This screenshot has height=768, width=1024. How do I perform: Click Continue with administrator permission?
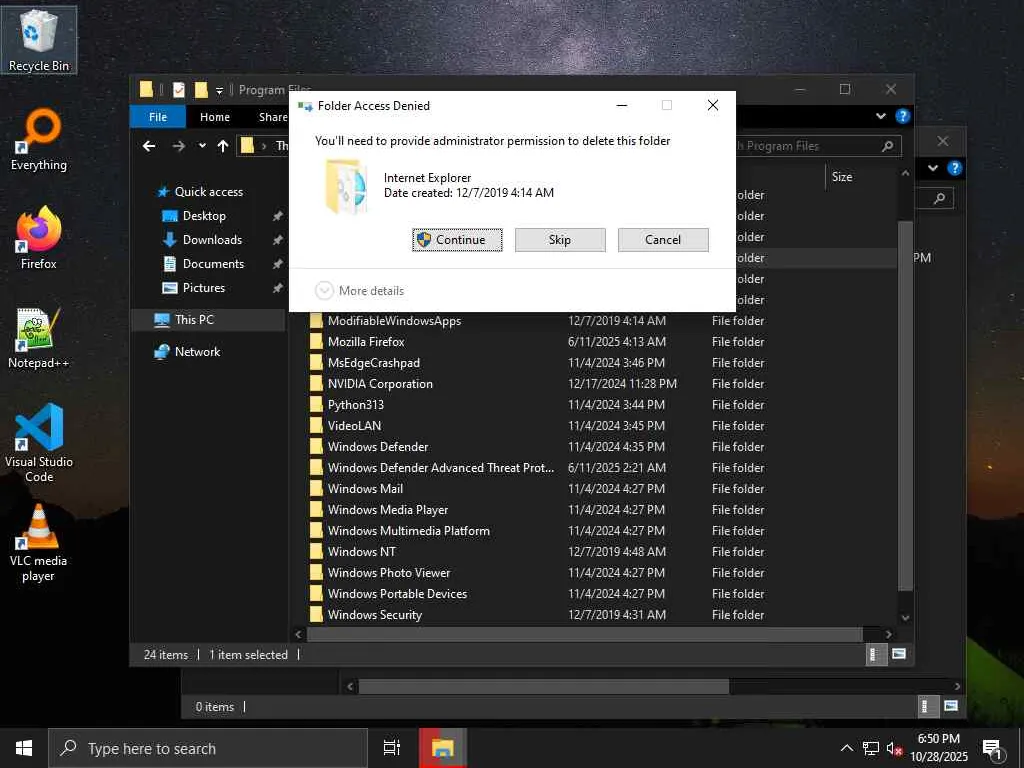click(457, 240)
